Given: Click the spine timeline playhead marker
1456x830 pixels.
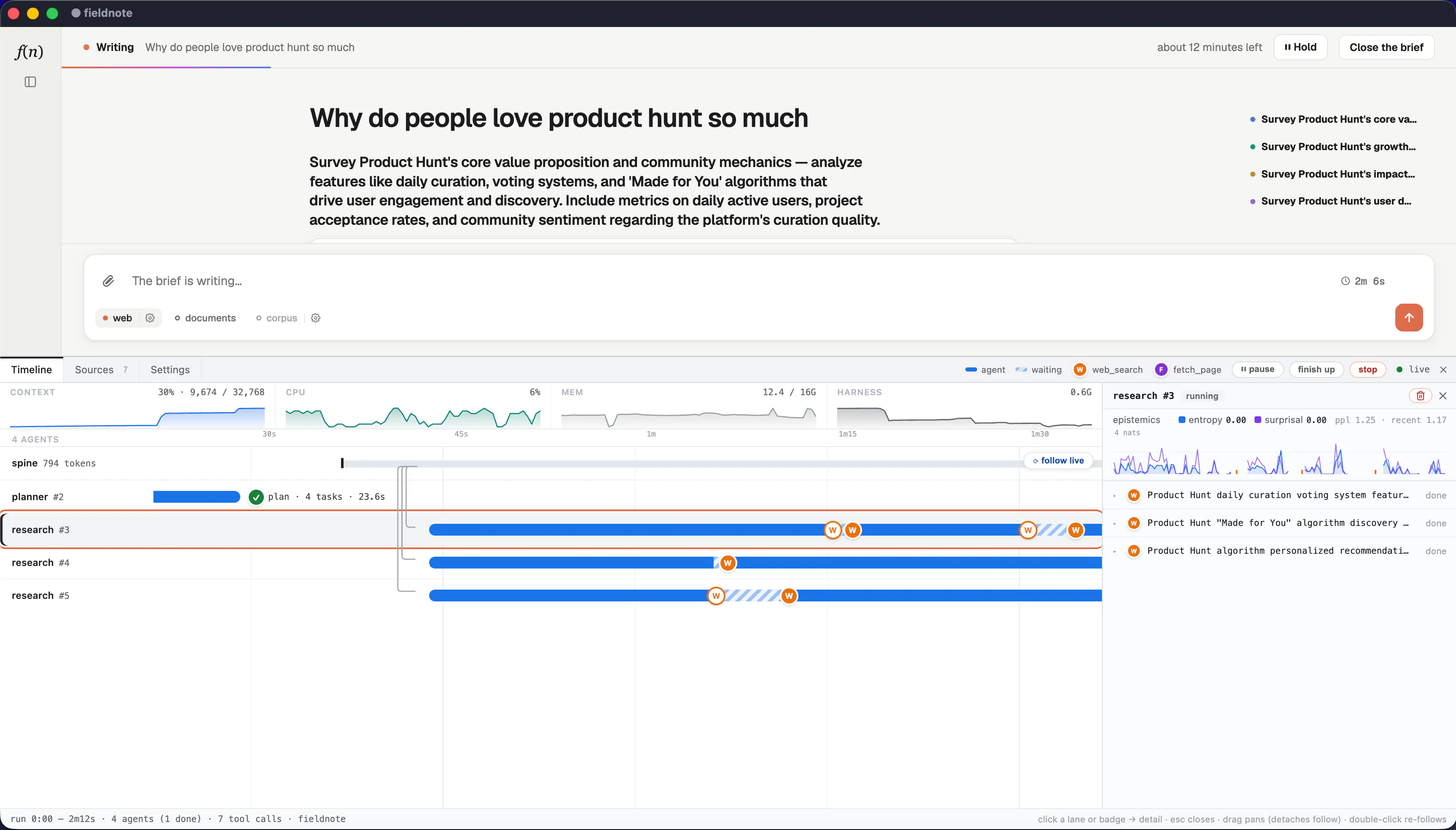Looking at the screenshot, I should (342, 463).
